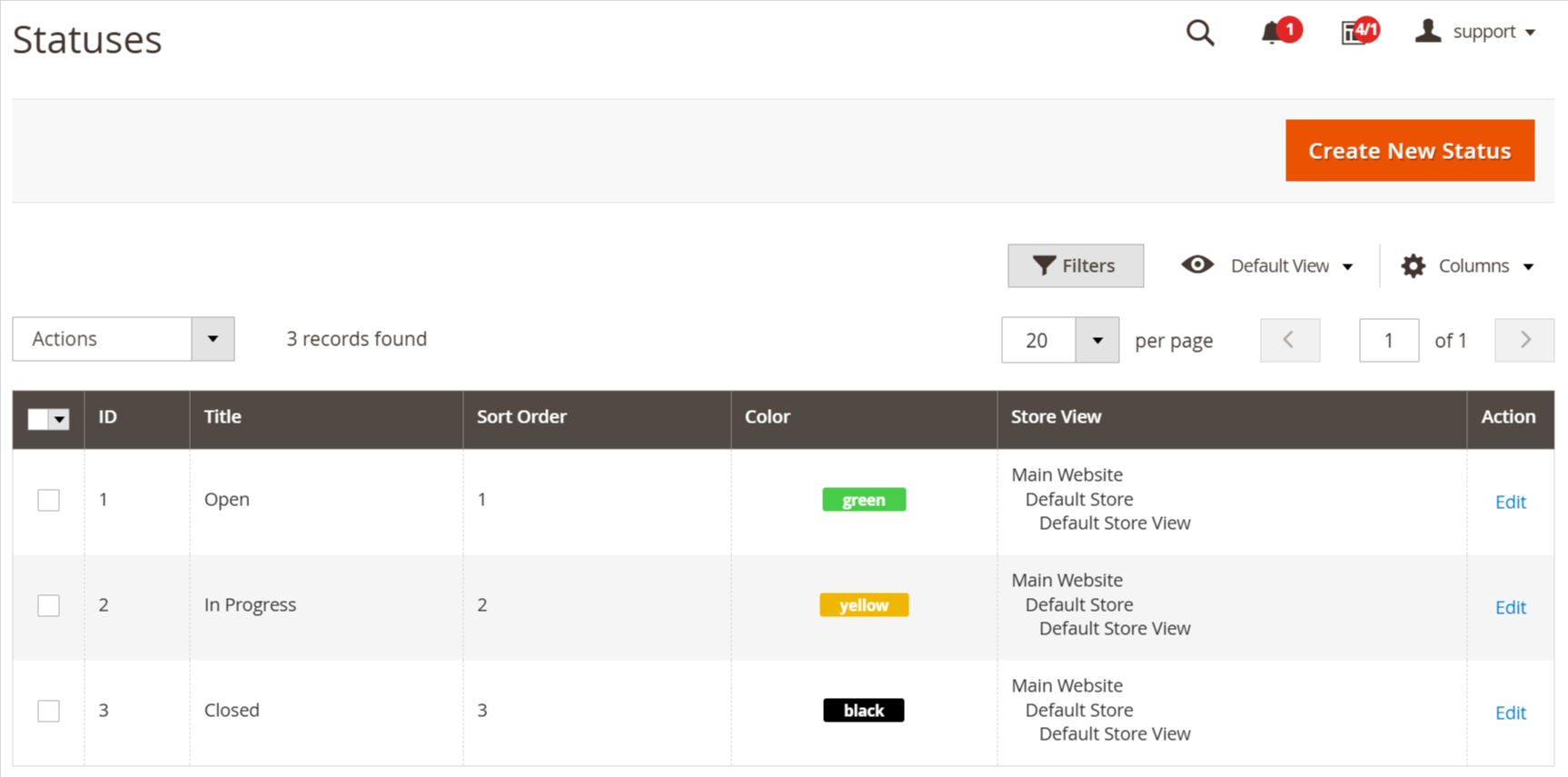Expand the Actions dropdown

213,339
